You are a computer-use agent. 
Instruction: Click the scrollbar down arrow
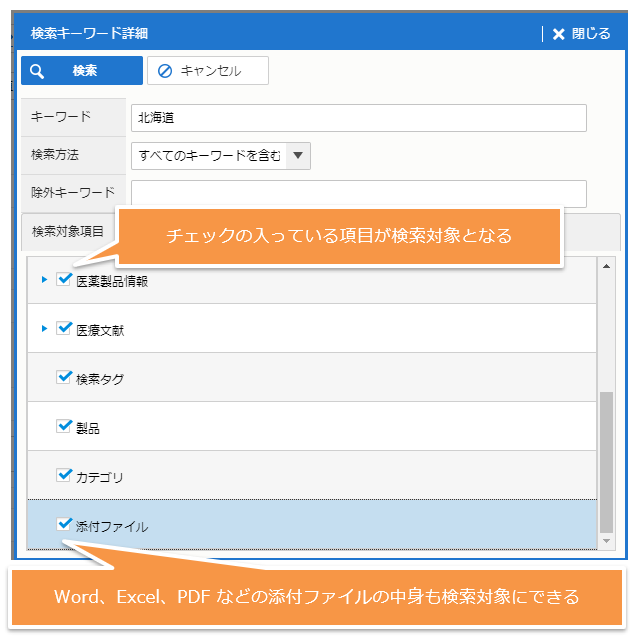(607, 540)
